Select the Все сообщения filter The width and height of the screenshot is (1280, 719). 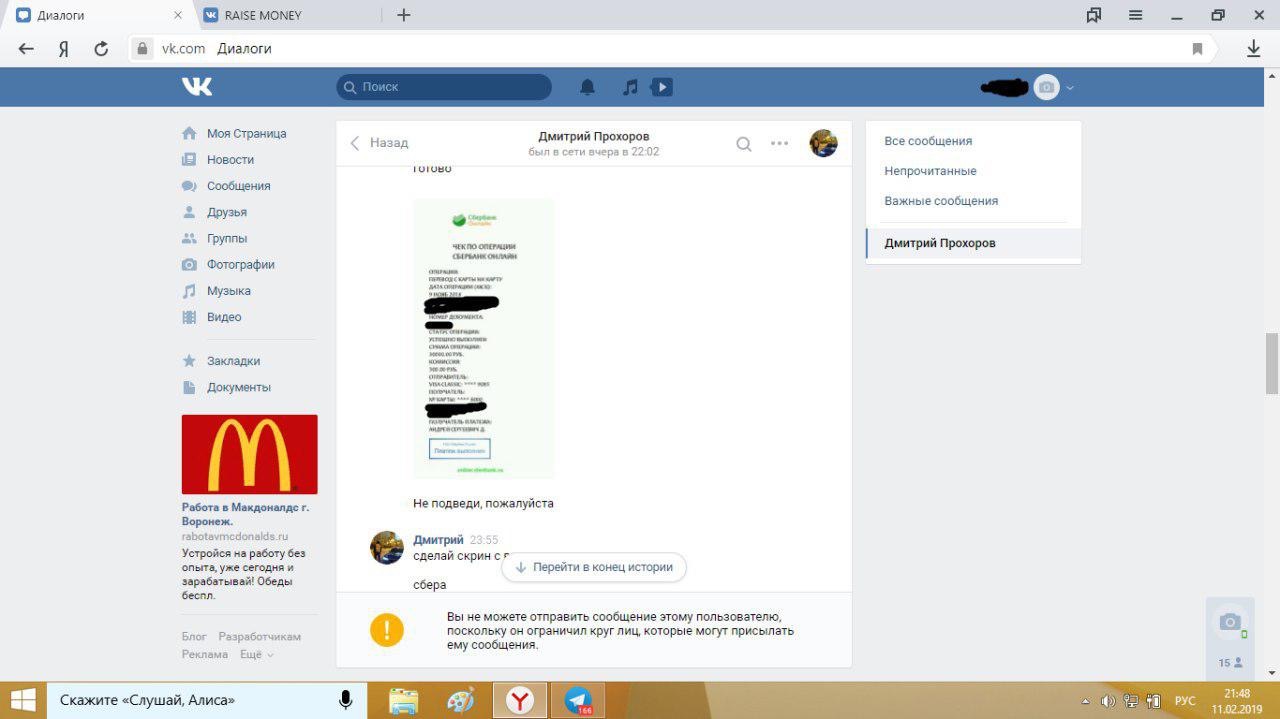tap(973, 141)
